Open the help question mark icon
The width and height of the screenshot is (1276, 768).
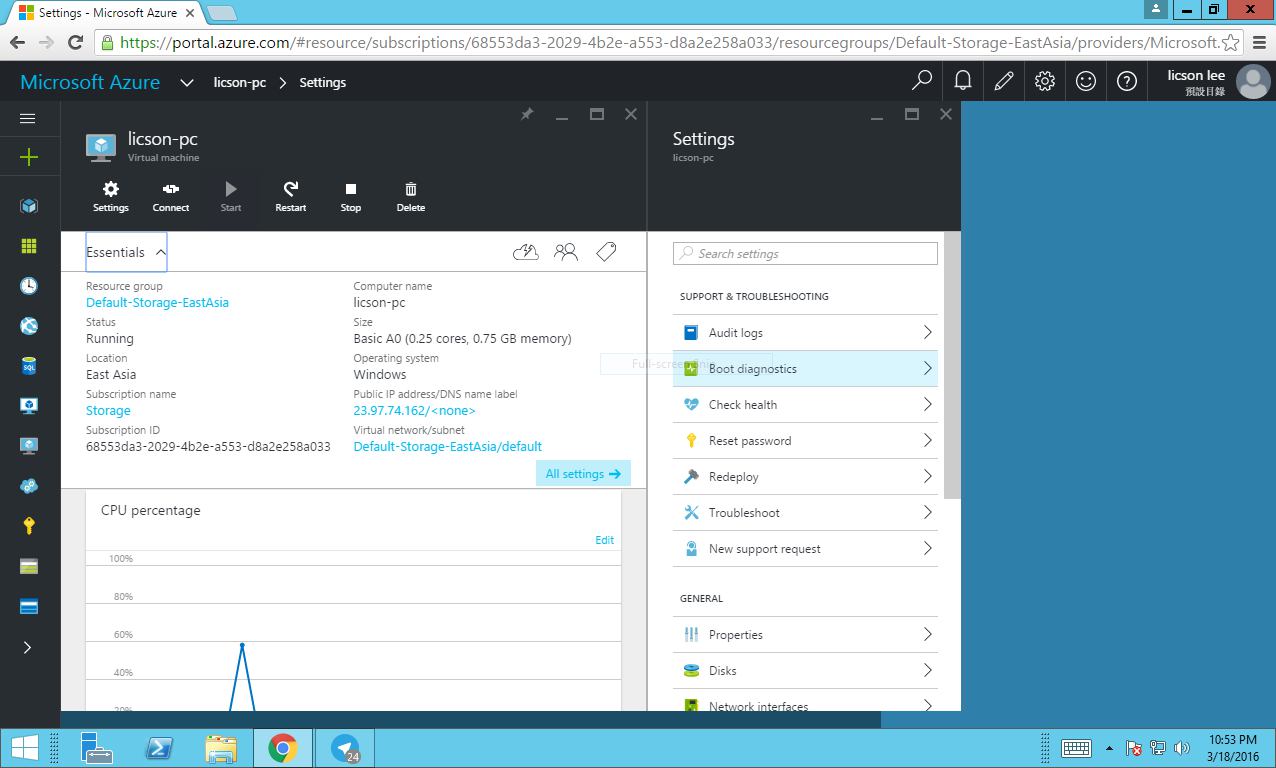pos(1127,81)
